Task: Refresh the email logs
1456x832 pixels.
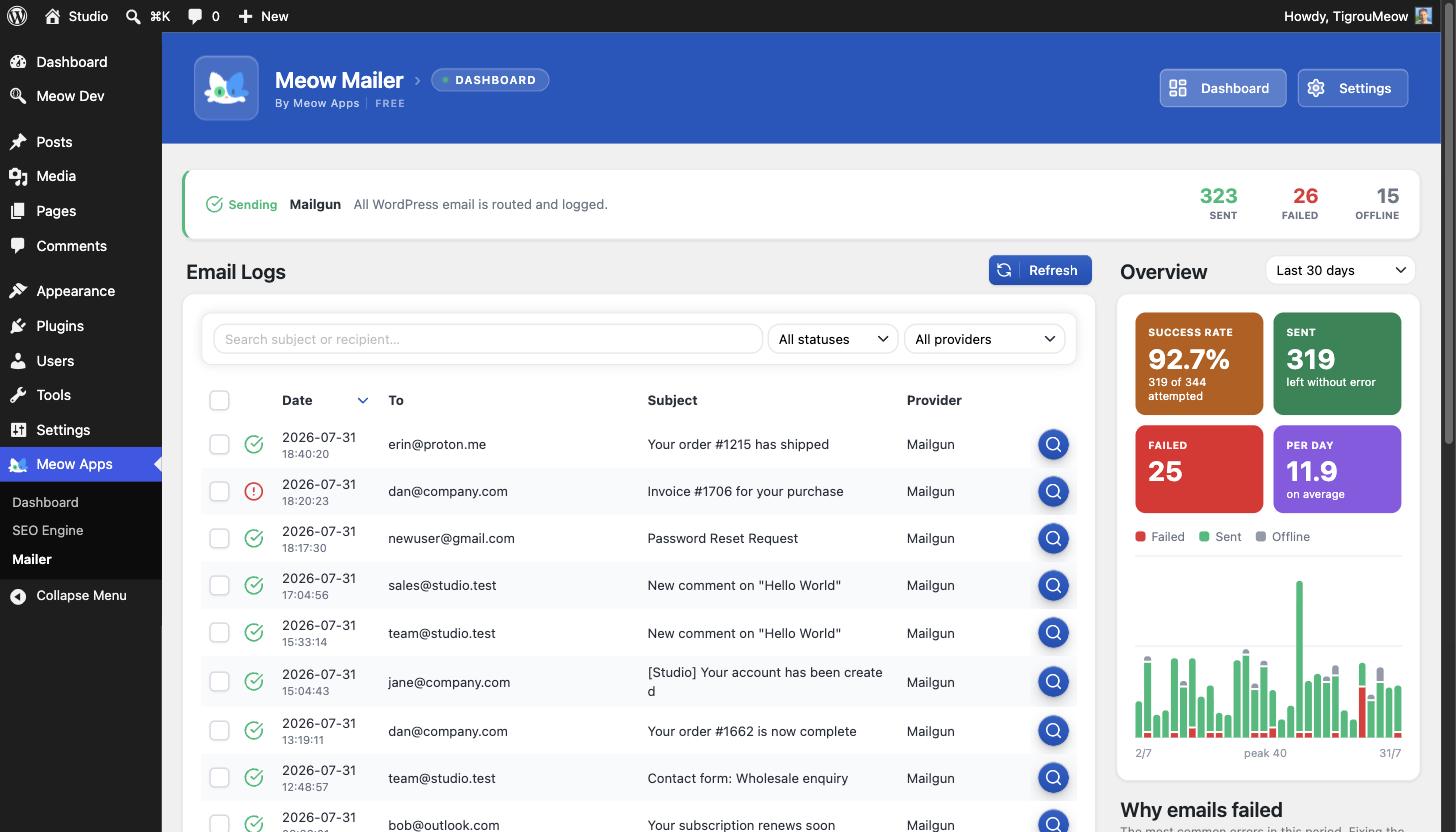Action: coord(1040,270)
